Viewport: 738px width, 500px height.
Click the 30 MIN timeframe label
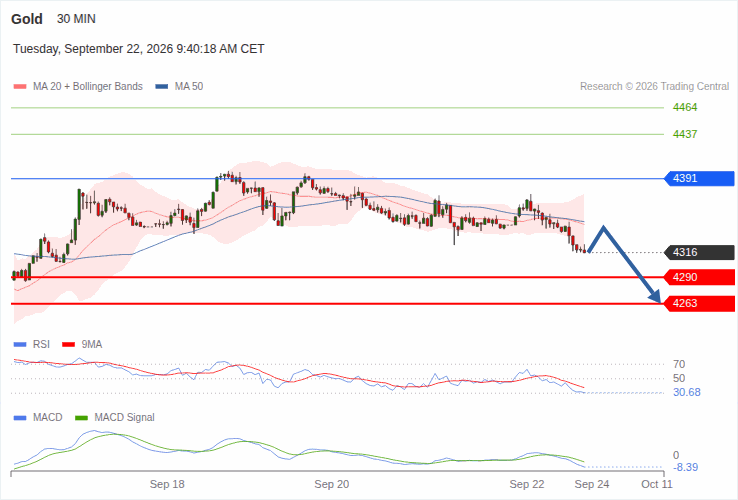point(76,19)
